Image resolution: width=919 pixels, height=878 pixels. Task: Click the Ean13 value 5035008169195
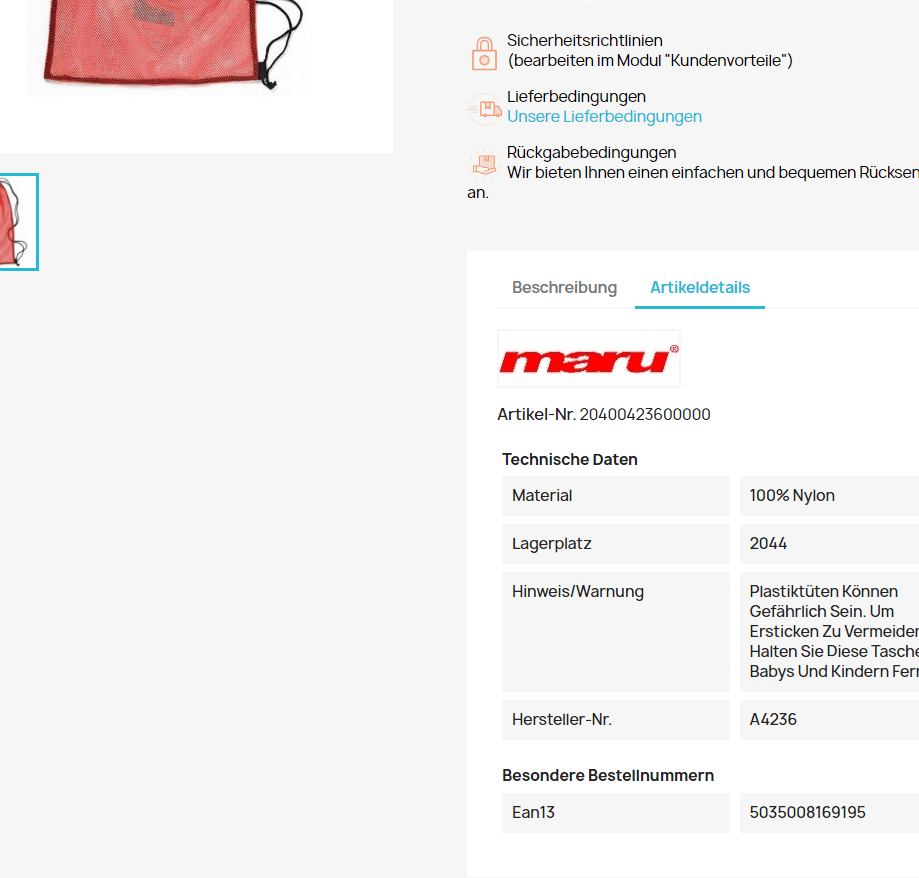pos(807,812)
